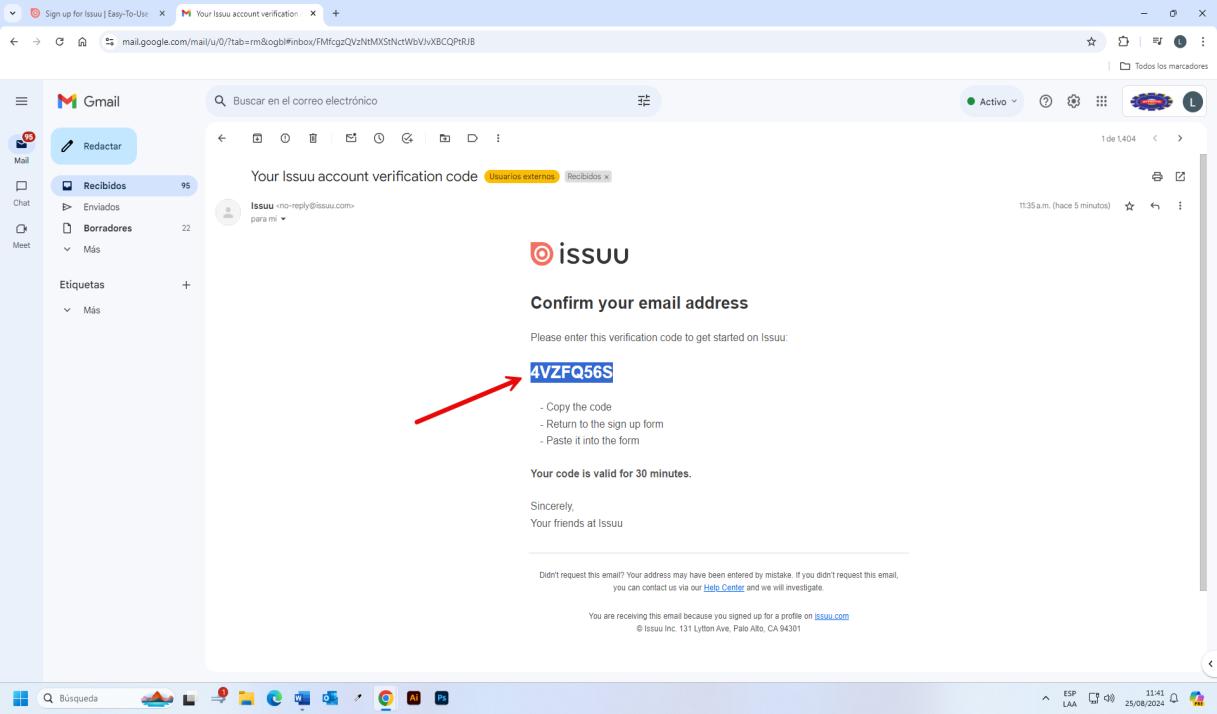The width and height of the screenshot is (1217, 714).
Task: Go to the previous conversation arrow
Action: (1155, 138)
